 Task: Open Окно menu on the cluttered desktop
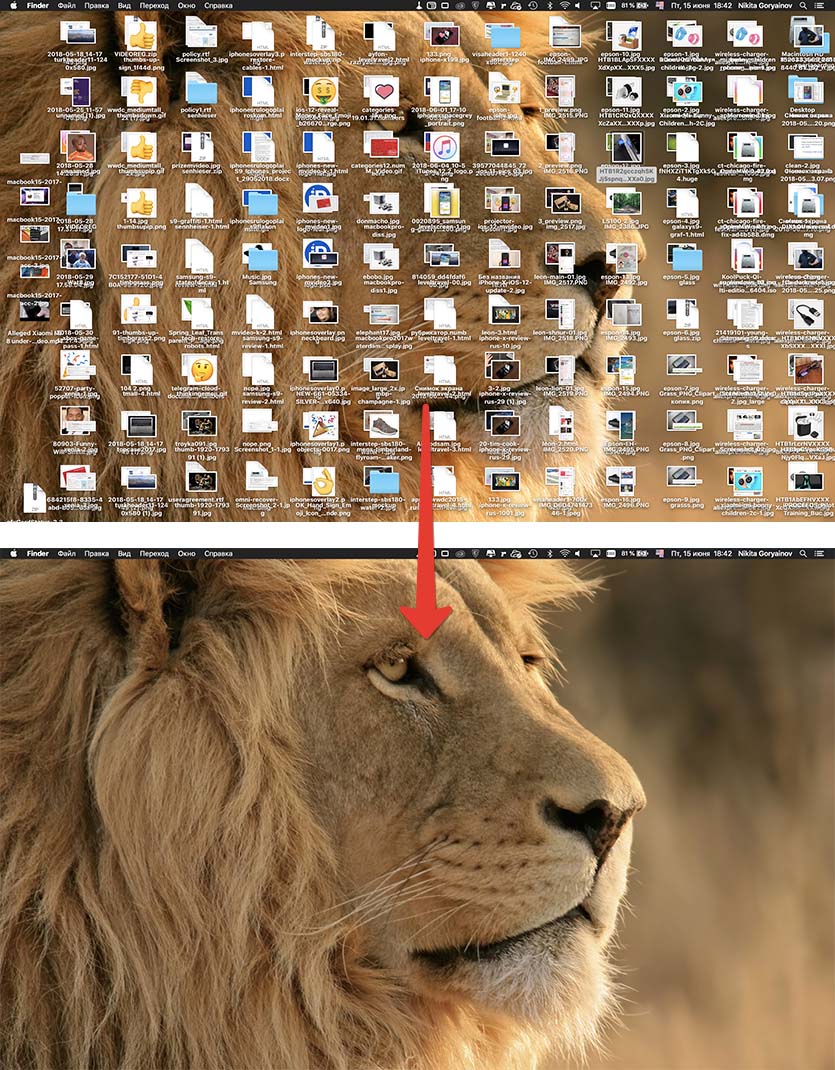click(x=186, y=5)
